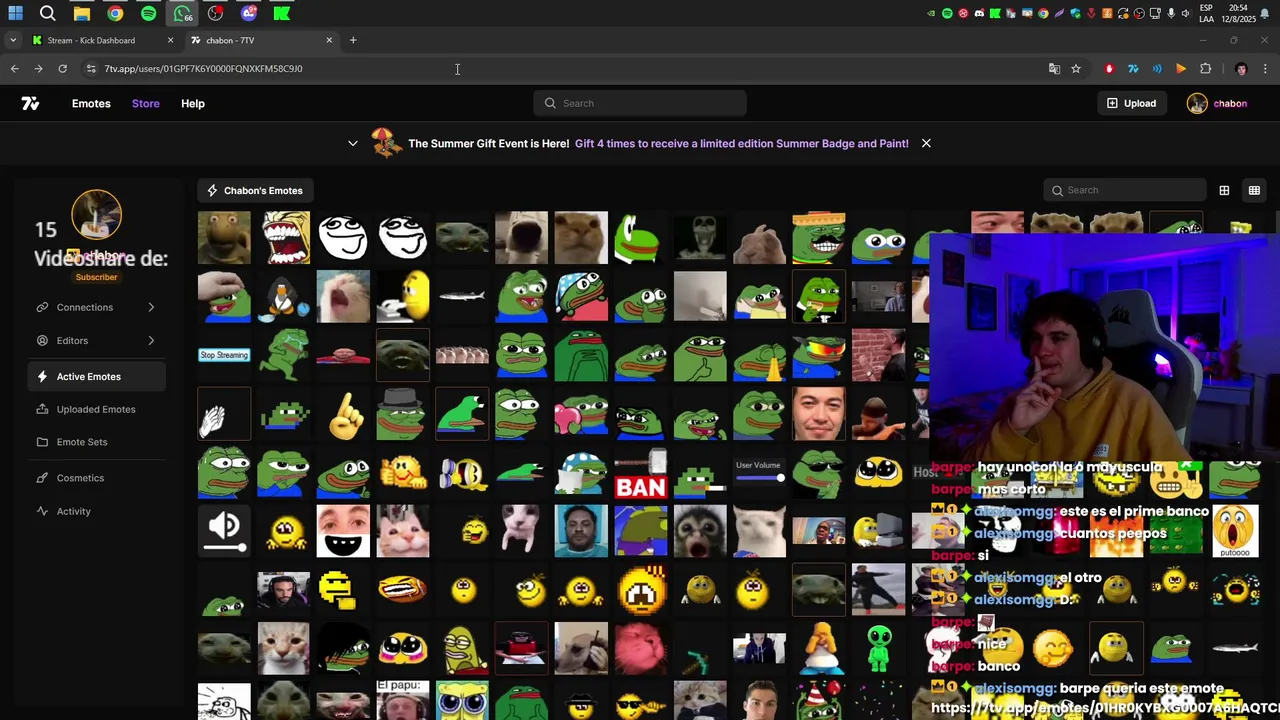This screenshot has width=1280, height=720.
Task: Open the speaker volume icon emote
Action: (x=224, y=531)
